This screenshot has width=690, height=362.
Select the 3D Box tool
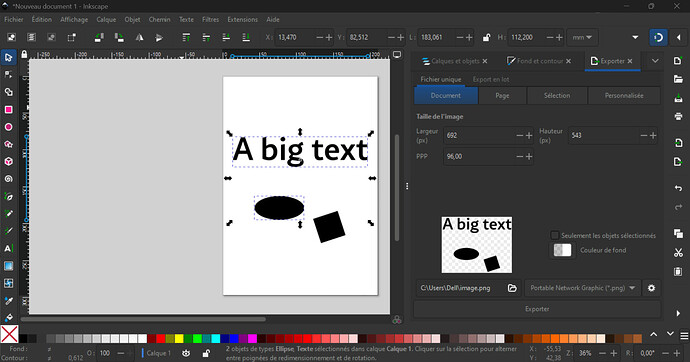8,162
